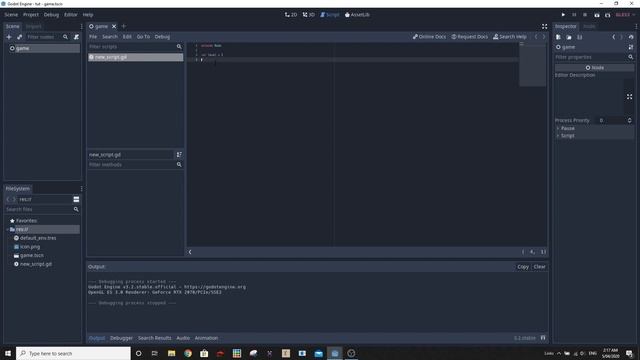Click the Node category header
640x360 pixels.
[594, 68]
